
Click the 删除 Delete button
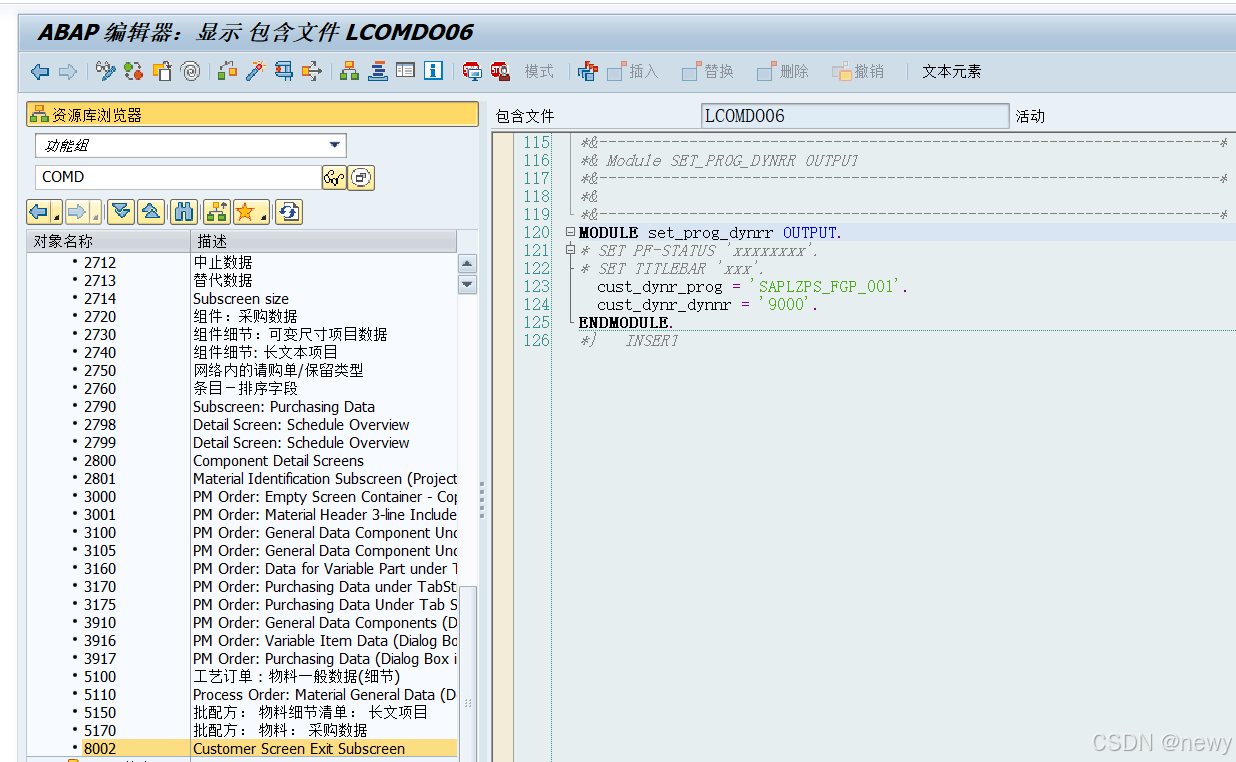782,71
